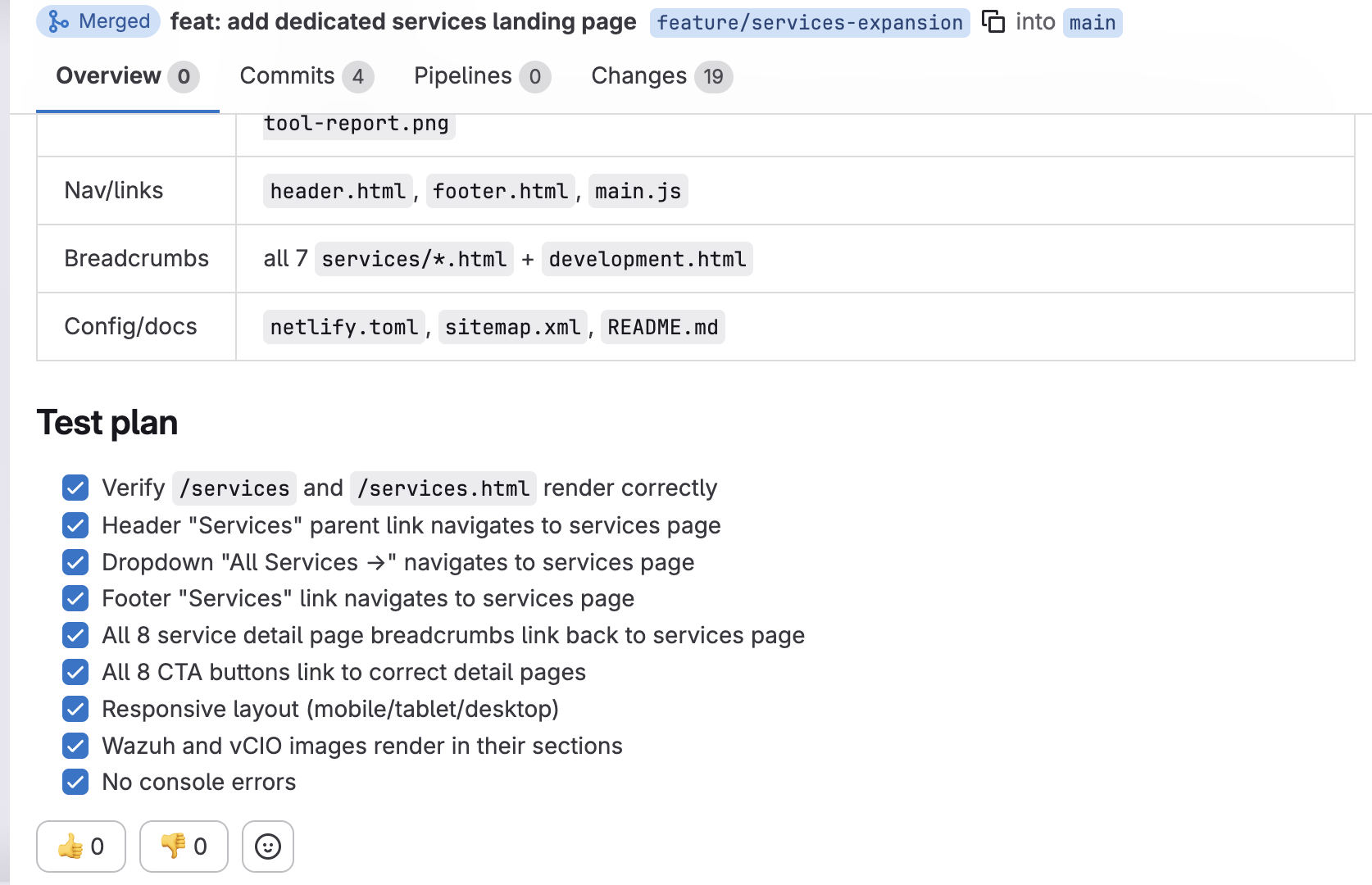Click the header.html chip in Nav/links
1372x885 pixels.
(337, 190)
